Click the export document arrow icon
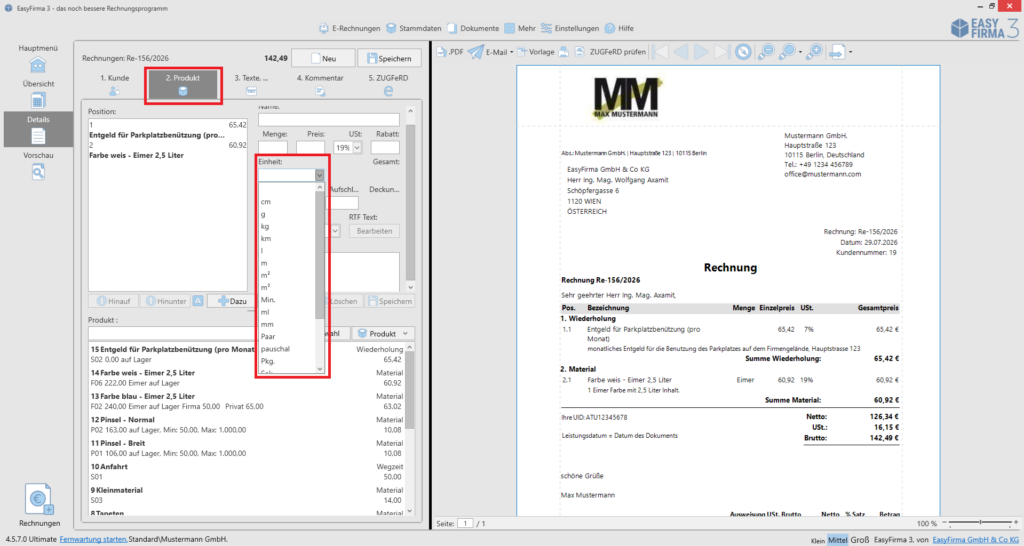This screenshot has width=1024, height=546. pyautogui.click(x=837, y=52)
